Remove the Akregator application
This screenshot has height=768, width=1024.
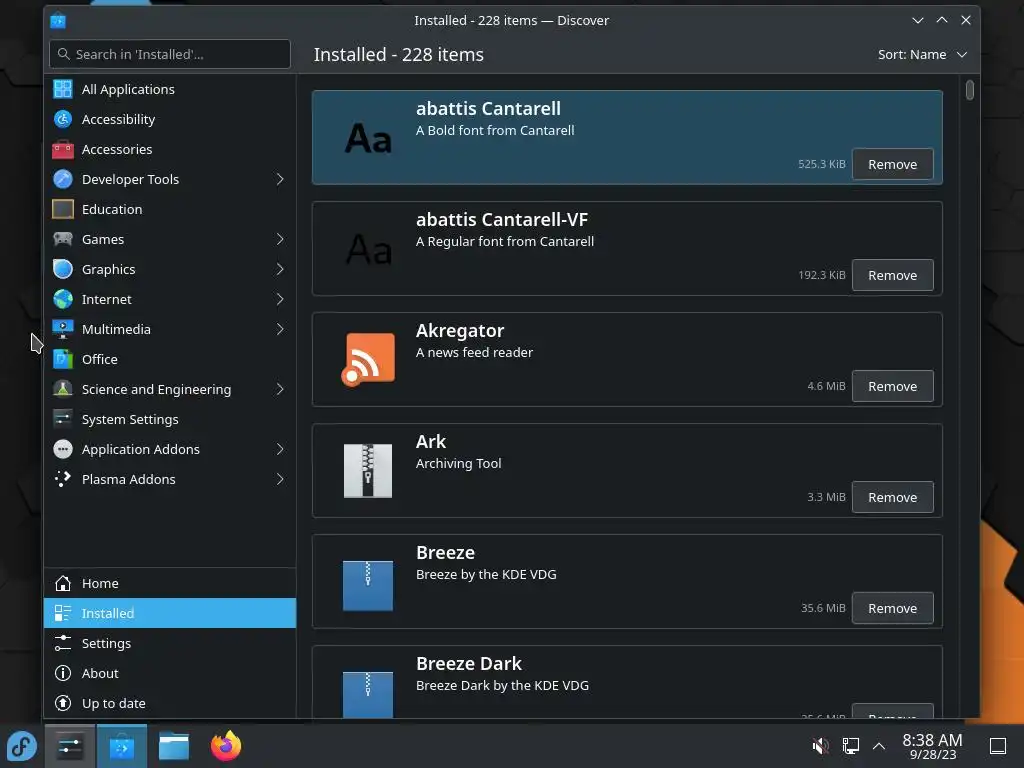(892, 387)
